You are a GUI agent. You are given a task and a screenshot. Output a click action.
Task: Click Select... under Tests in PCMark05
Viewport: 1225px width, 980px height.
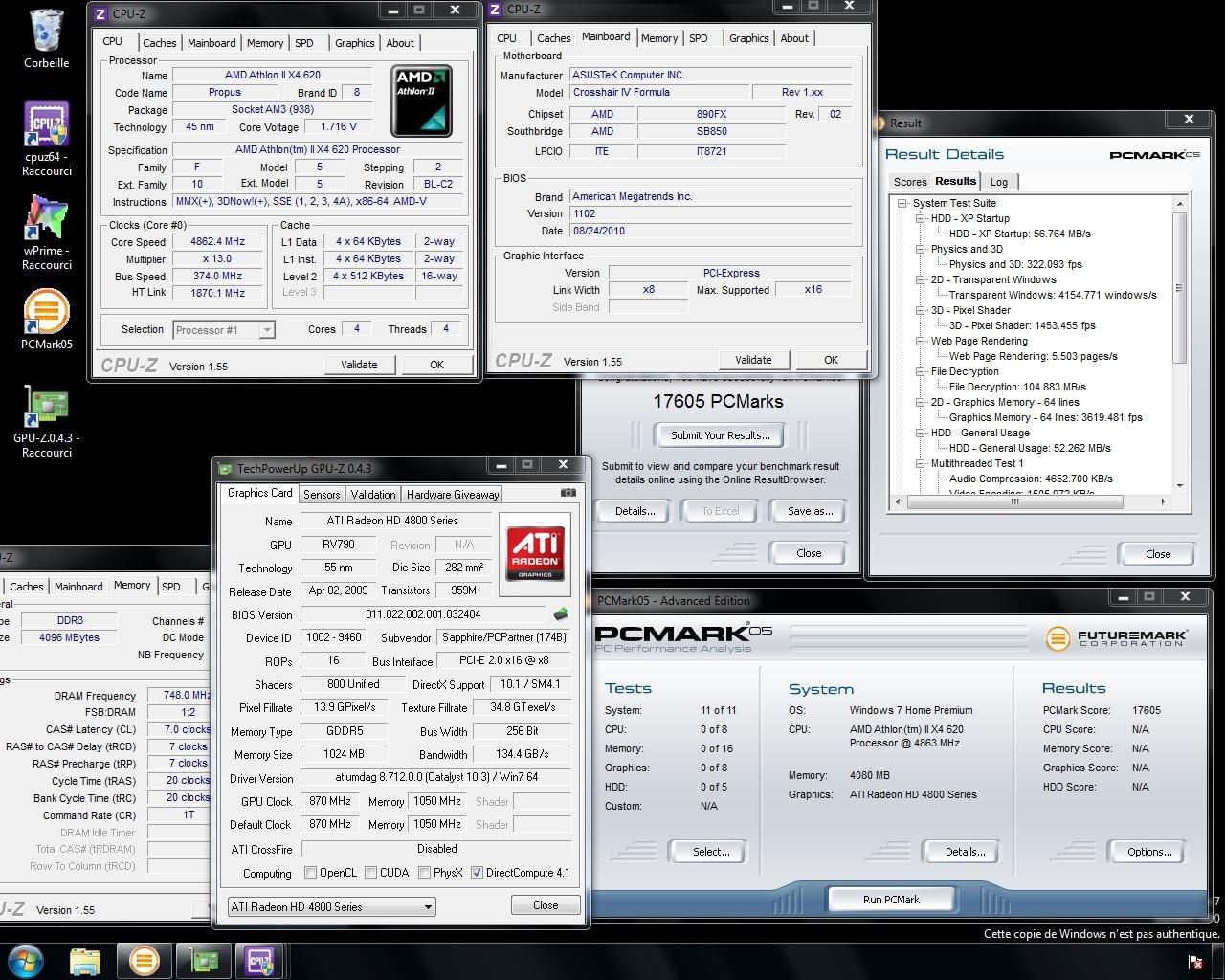tap(711, 852)
